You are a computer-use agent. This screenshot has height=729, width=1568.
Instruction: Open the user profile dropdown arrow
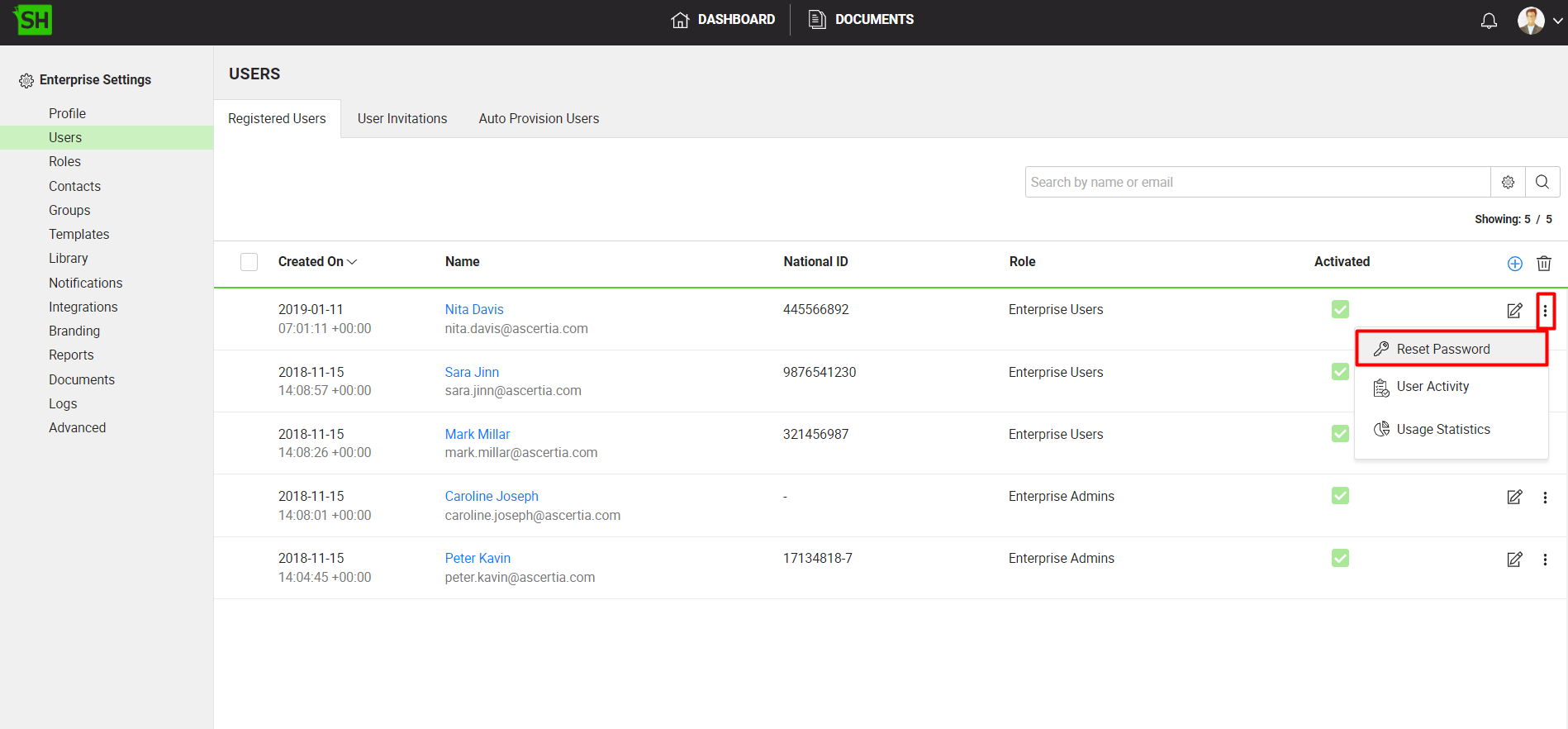click(x=1557, y=21)
